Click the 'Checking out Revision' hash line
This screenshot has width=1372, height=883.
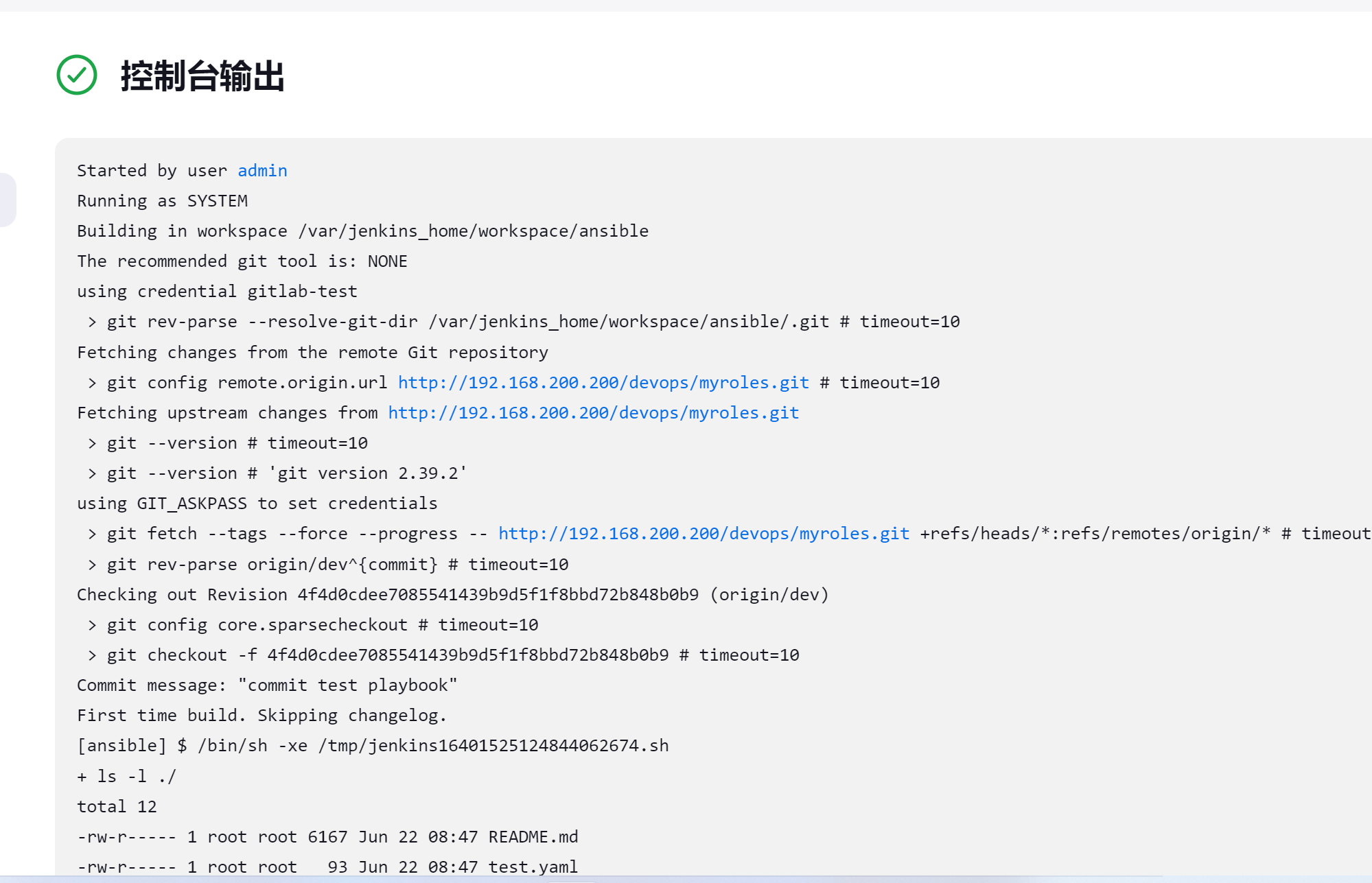coord(452,594)
